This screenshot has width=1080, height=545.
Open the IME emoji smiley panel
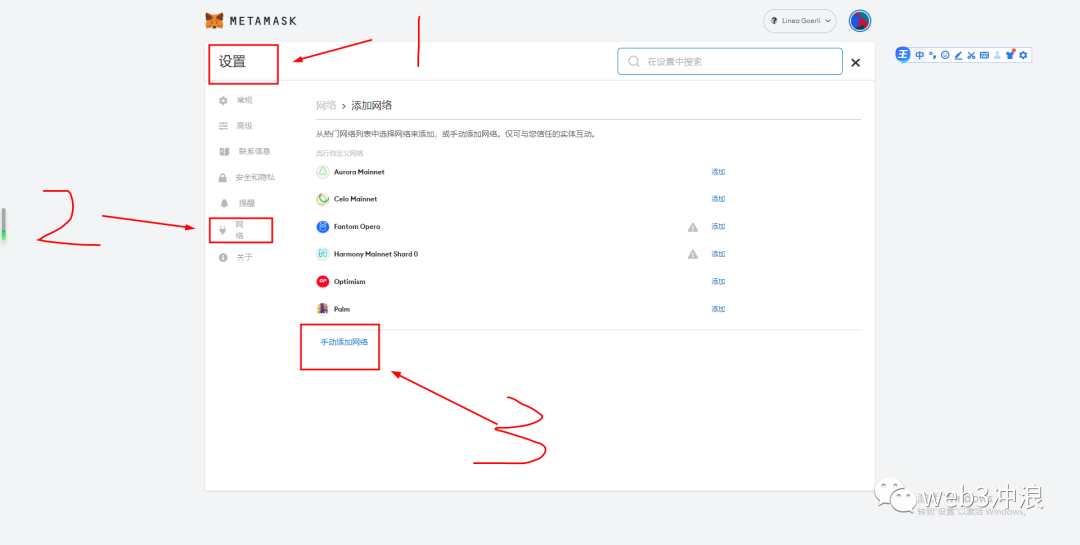945,55
